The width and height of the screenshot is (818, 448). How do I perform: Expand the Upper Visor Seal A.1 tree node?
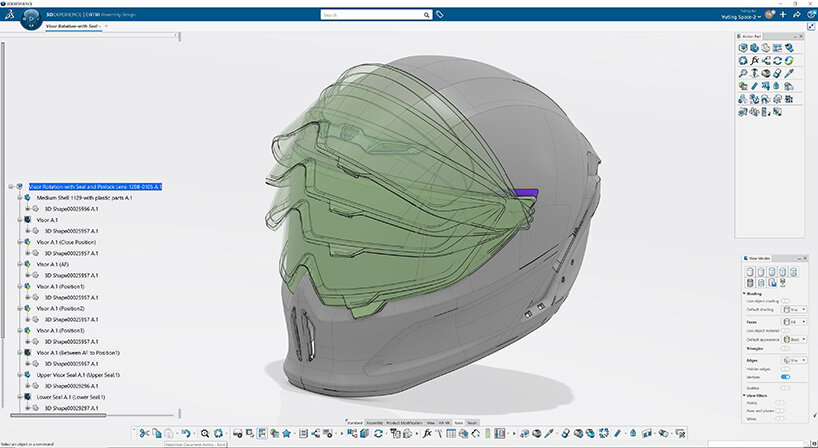[x=19, y=376]
